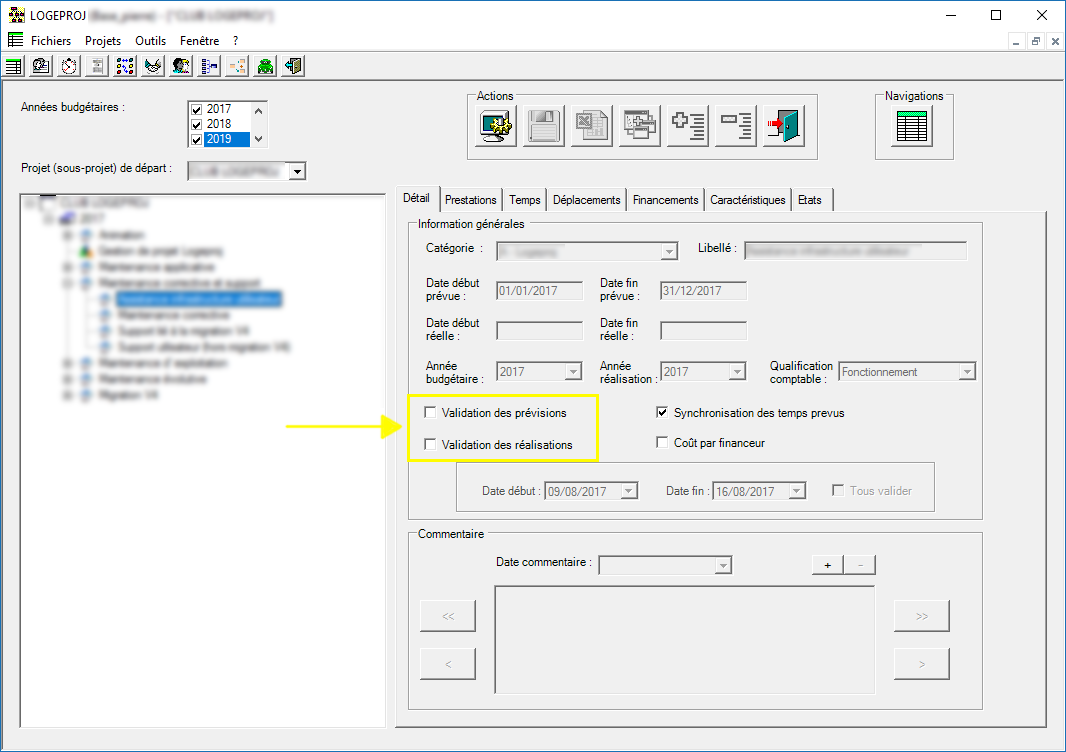Switch to the Déplacements tab

coord(587,200)
